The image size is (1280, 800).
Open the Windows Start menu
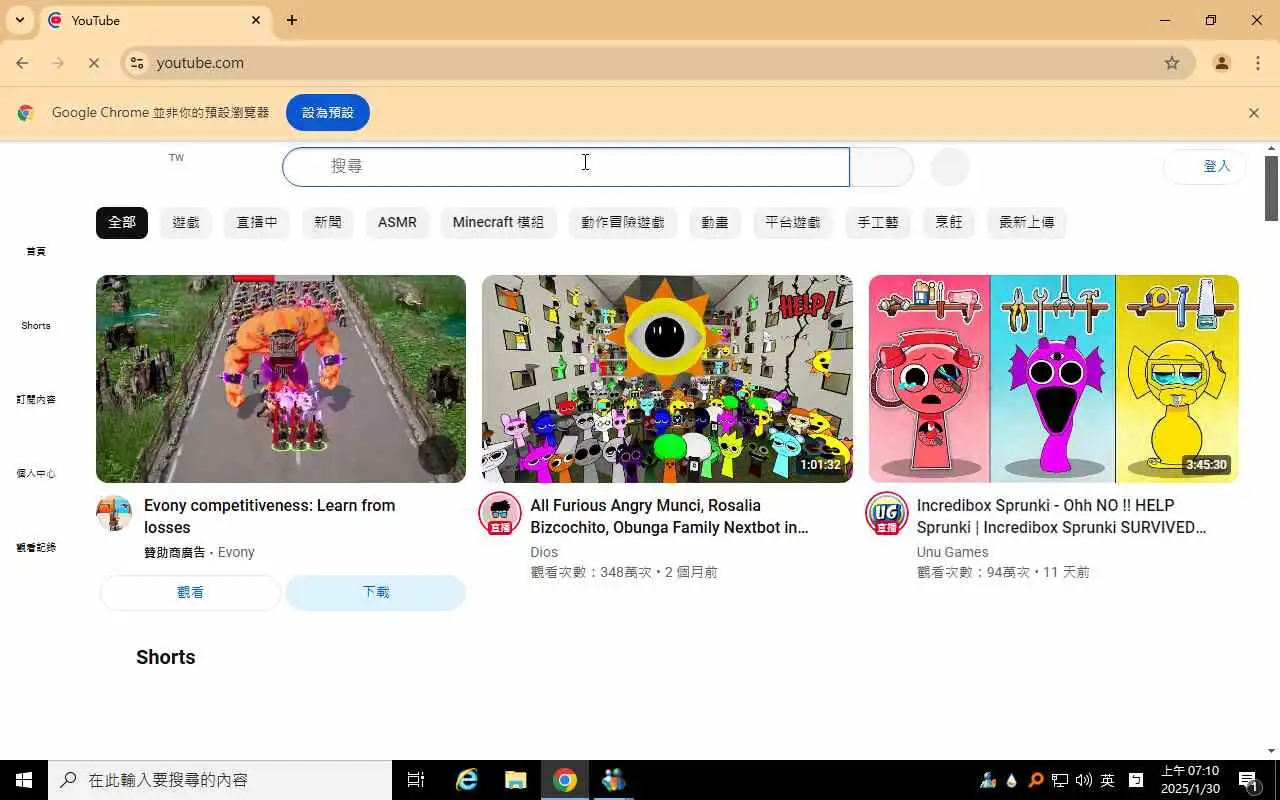point(24,780)
